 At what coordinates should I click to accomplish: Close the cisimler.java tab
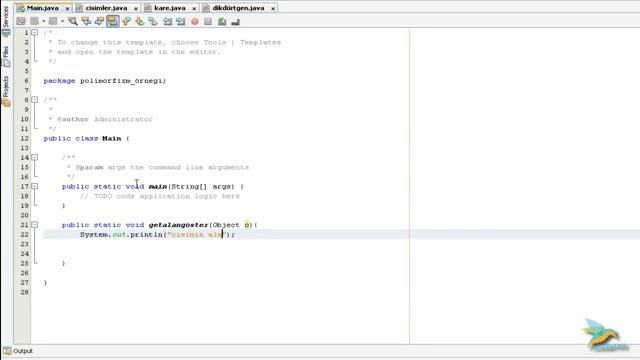[x=136, y=8]
